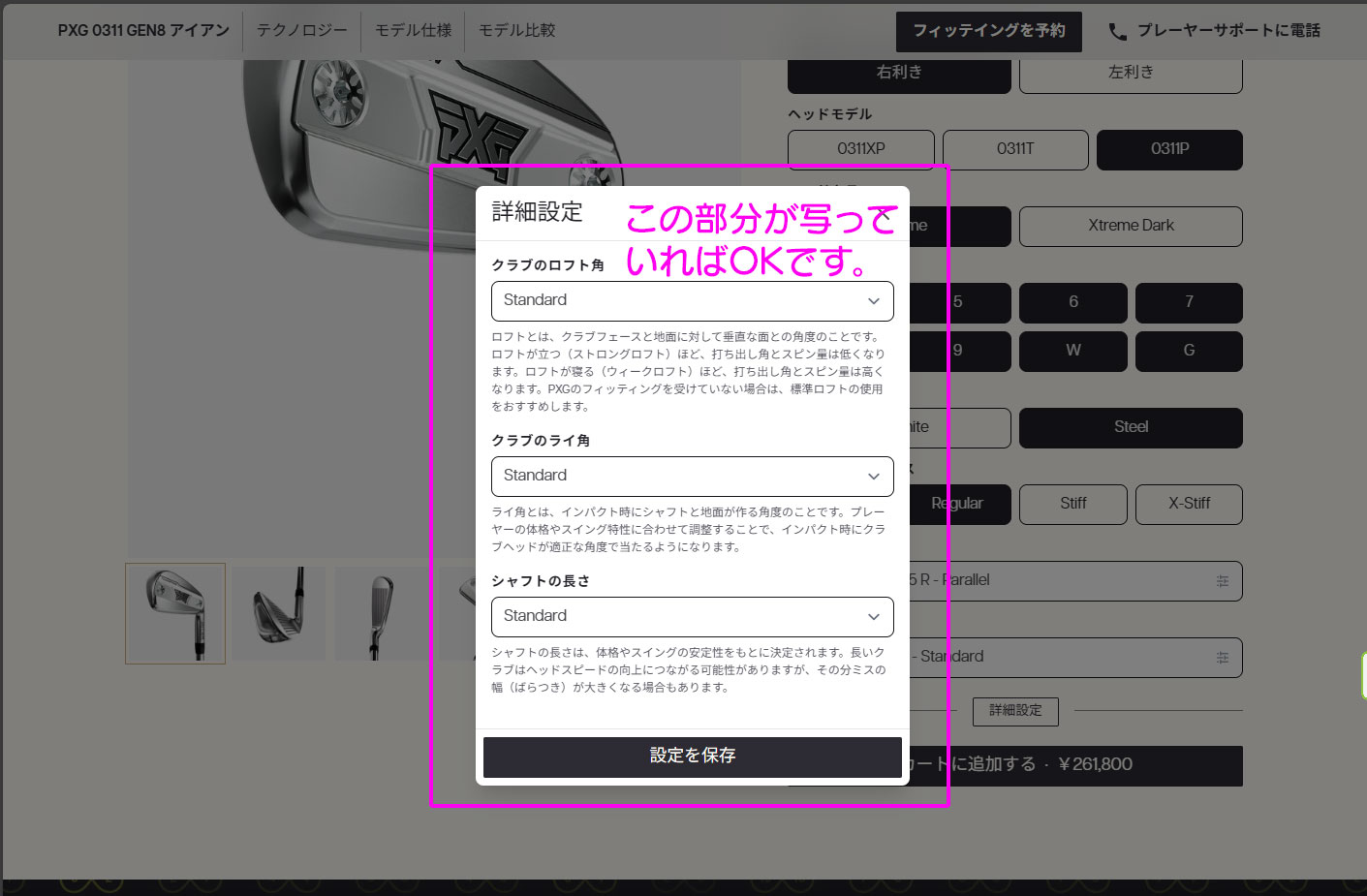Choose the 0311XP head model
The height and width of the screenshot is (896, 1367).
point(860,149)
